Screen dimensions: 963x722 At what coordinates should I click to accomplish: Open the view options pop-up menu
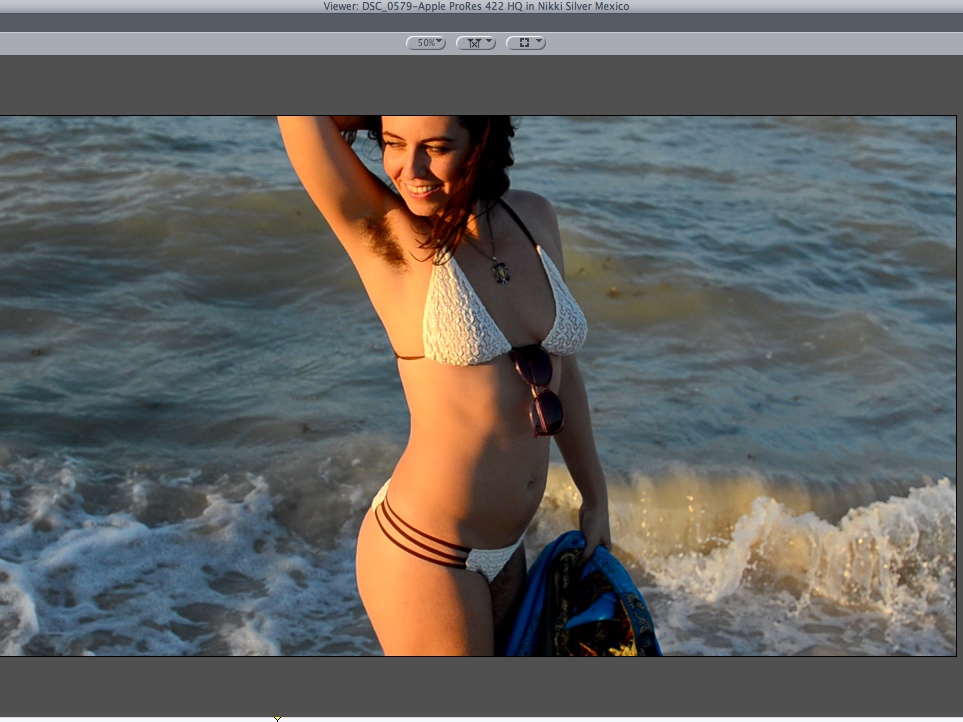pyautogui.click(x=525, y=43)
